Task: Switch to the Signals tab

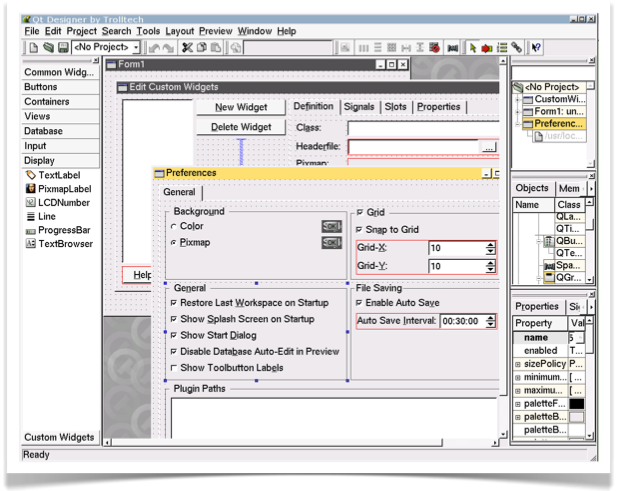Action: 358,107
